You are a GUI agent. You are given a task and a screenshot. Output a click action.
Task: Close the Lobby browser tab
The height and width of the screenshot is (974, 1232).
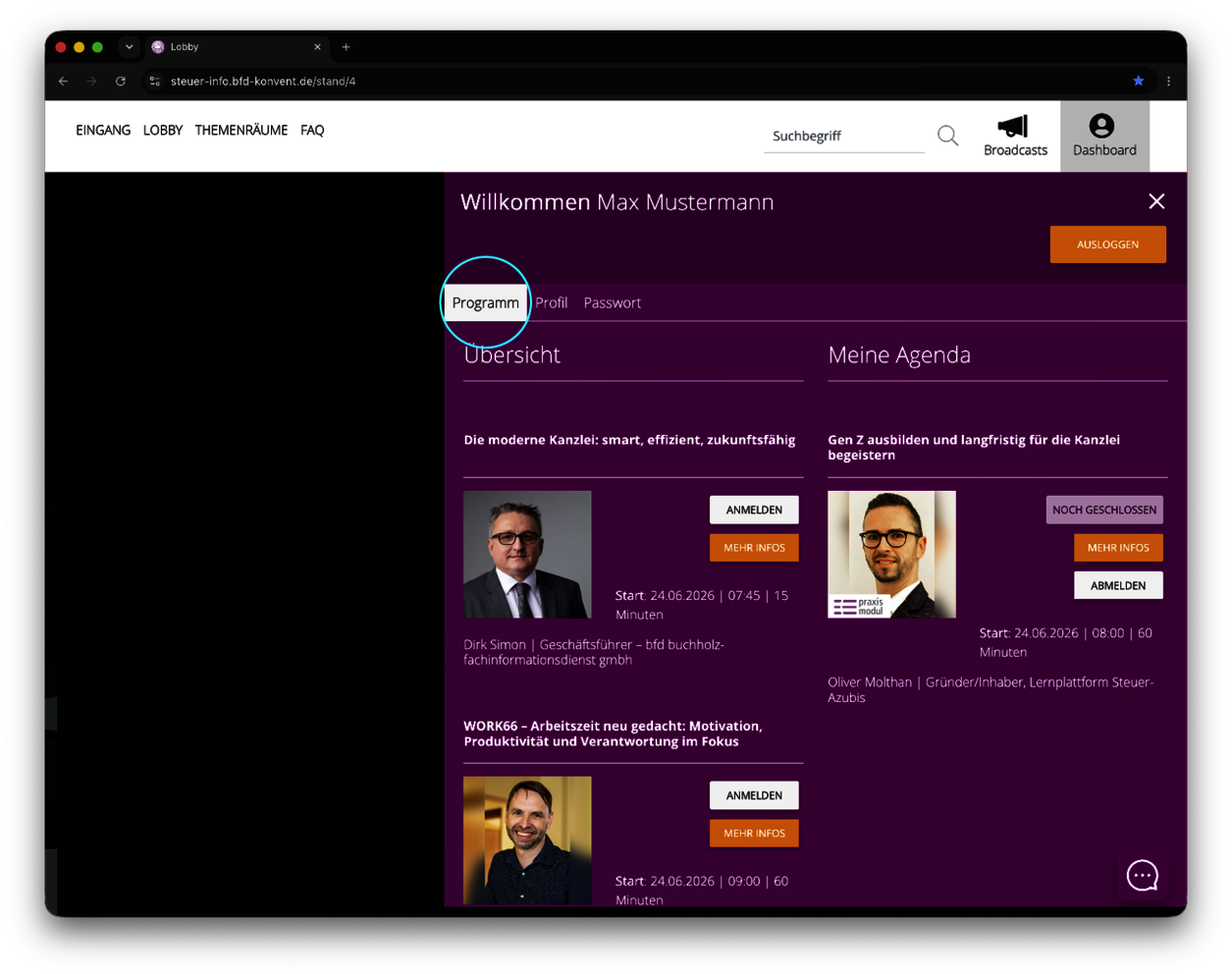coord(317,47)
